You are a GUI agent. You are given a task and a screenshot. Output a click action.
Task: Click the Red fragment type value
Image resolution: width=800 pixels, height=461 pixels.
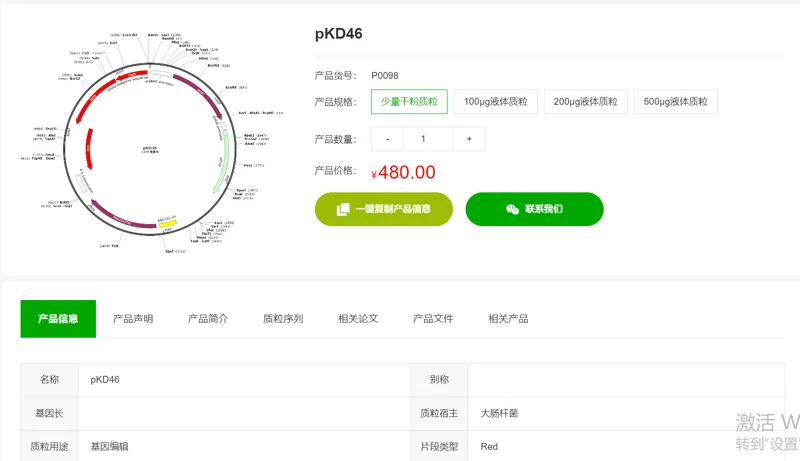pos(489,447)
